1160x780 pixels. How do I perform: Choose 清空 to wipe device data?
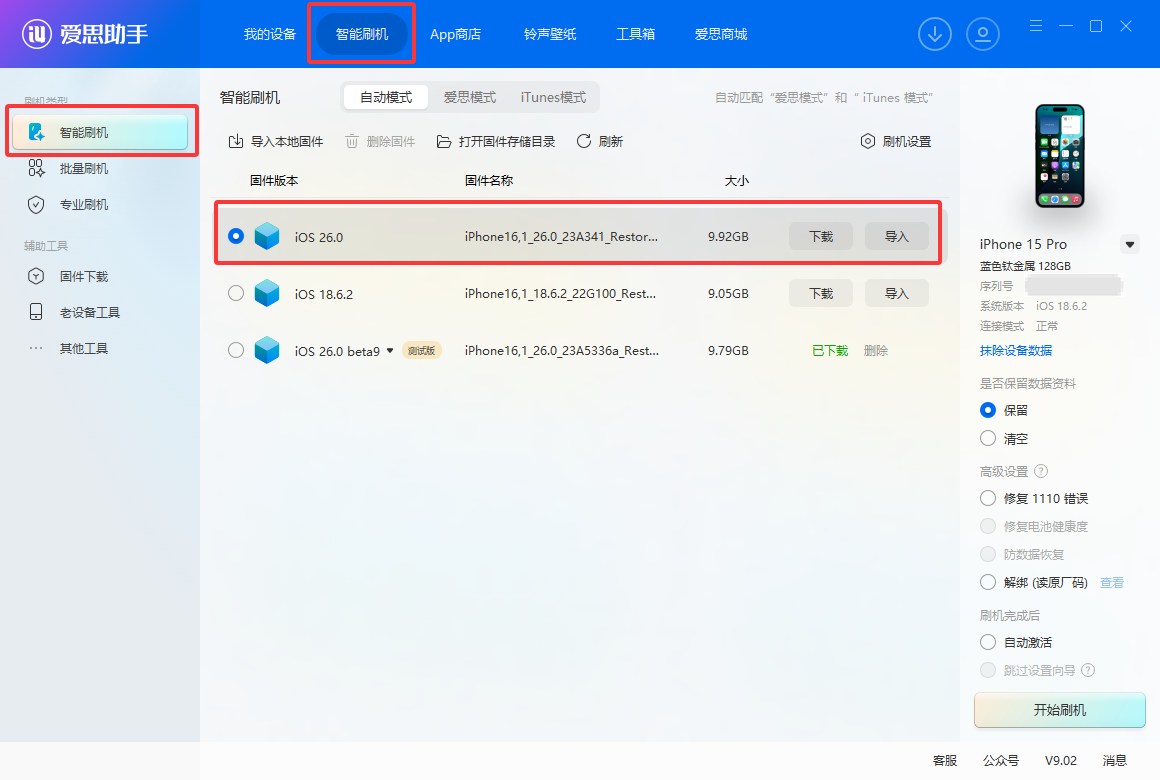click(x=988, y=438)
